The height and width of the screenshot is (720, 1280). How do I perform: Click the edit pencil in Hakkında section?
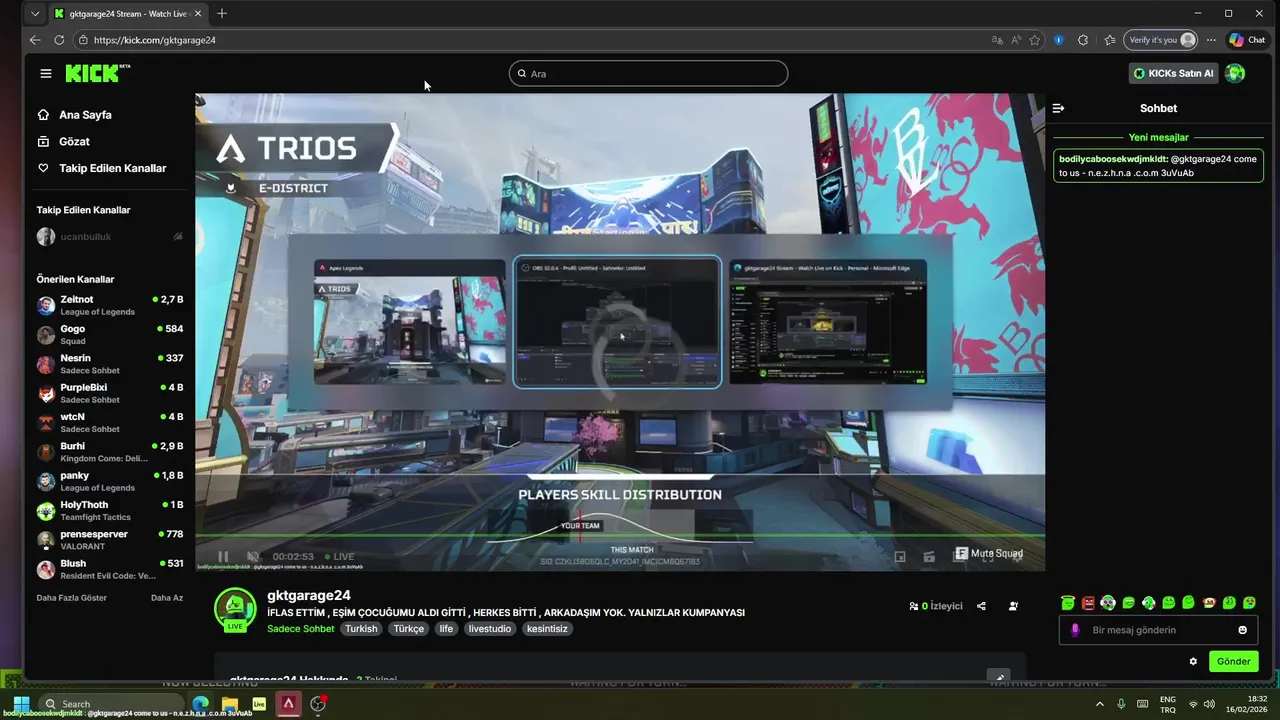[x=997, y=677]
